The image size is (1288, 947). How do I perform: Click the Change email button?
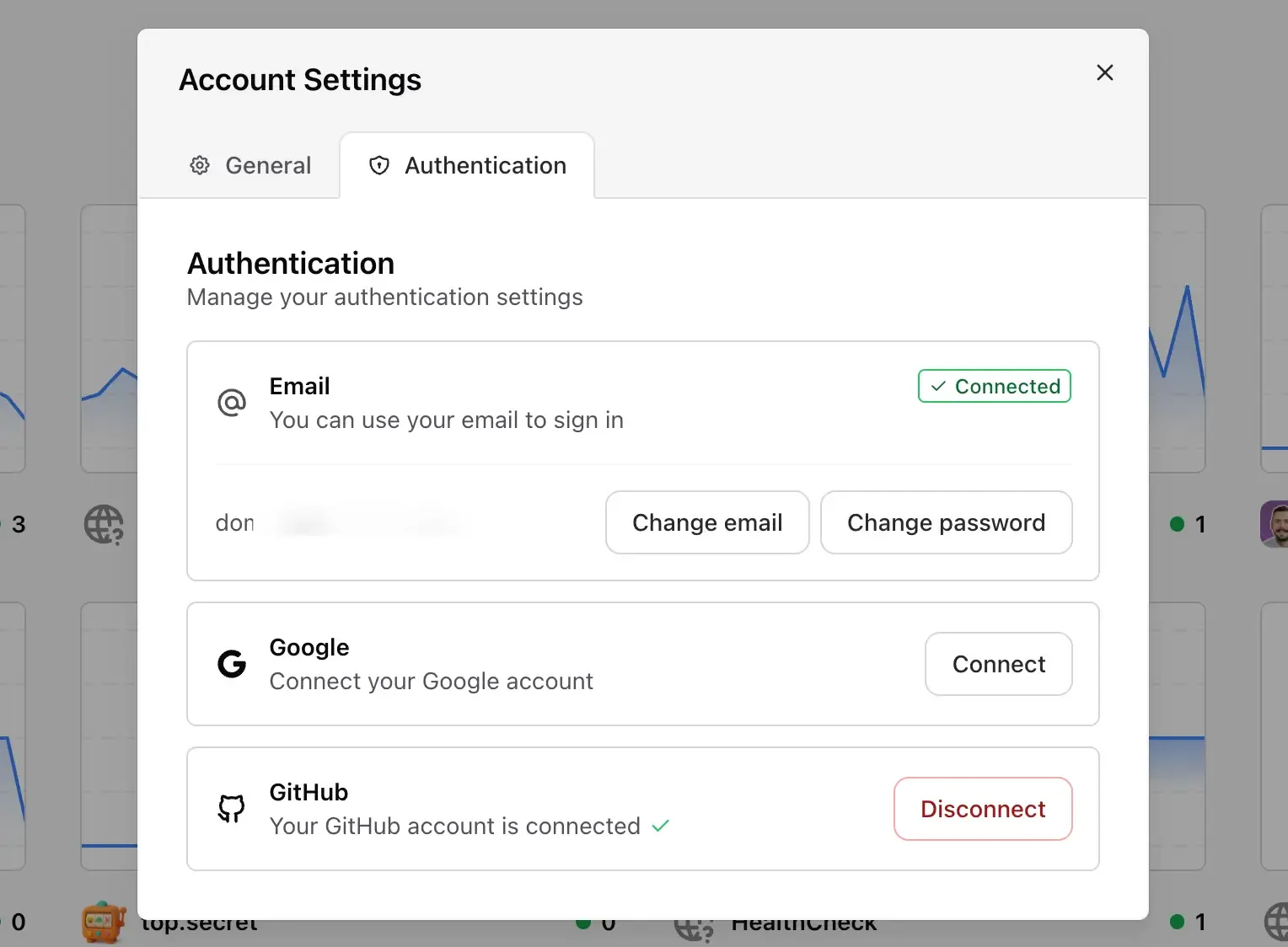(x=707, y=522)
